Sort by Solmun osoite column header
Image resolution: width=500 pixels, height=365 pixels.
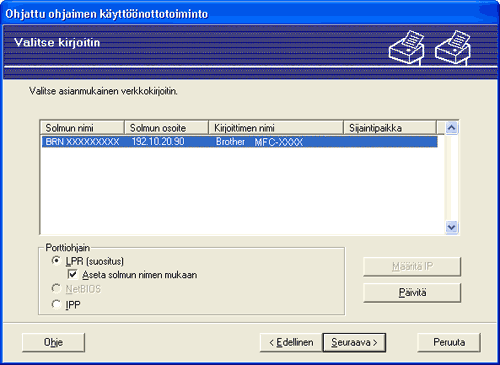[x=166, y=128]
